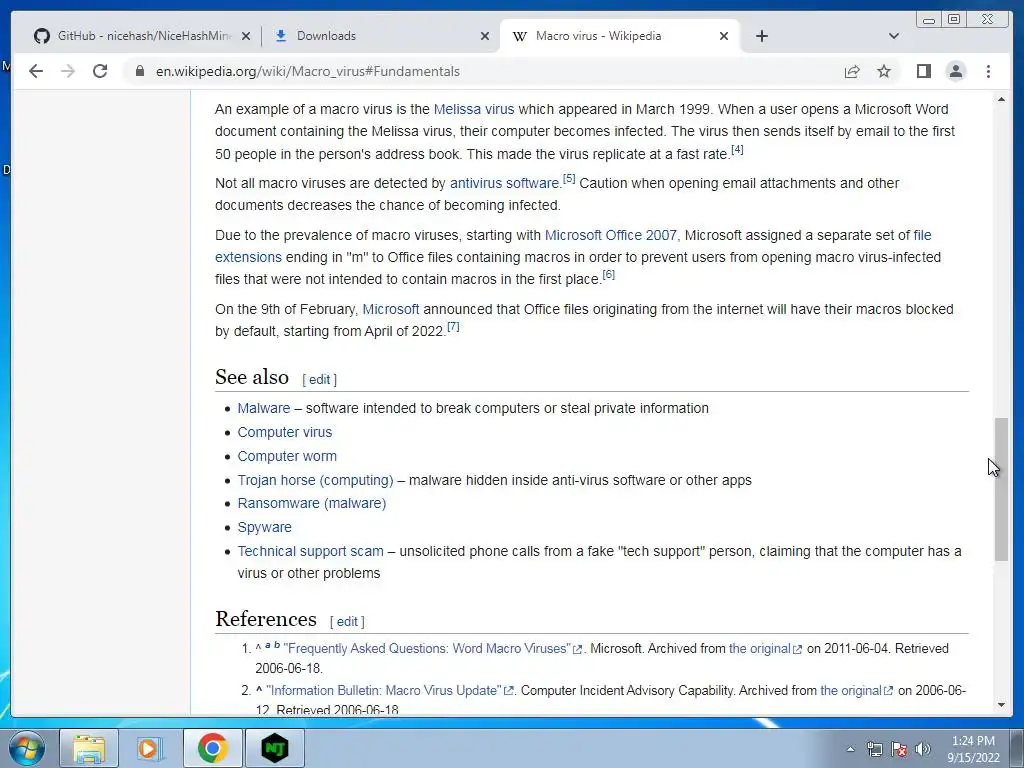
Task: Share this page via share icon
Action: click(x=852, y=71)
